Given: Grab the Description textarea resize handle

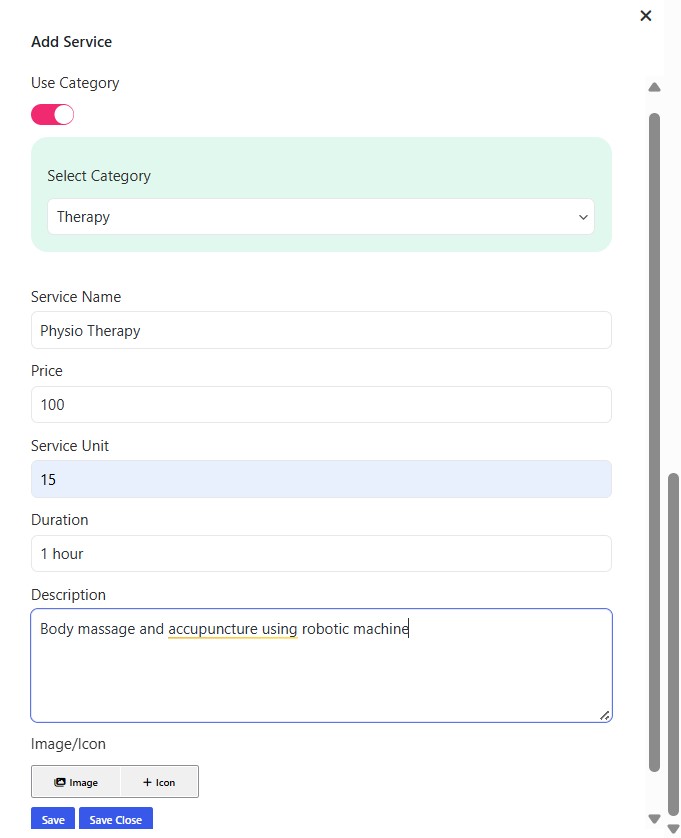Looking at the screenshot, I should pyautogui.click(x=605, y=715).
